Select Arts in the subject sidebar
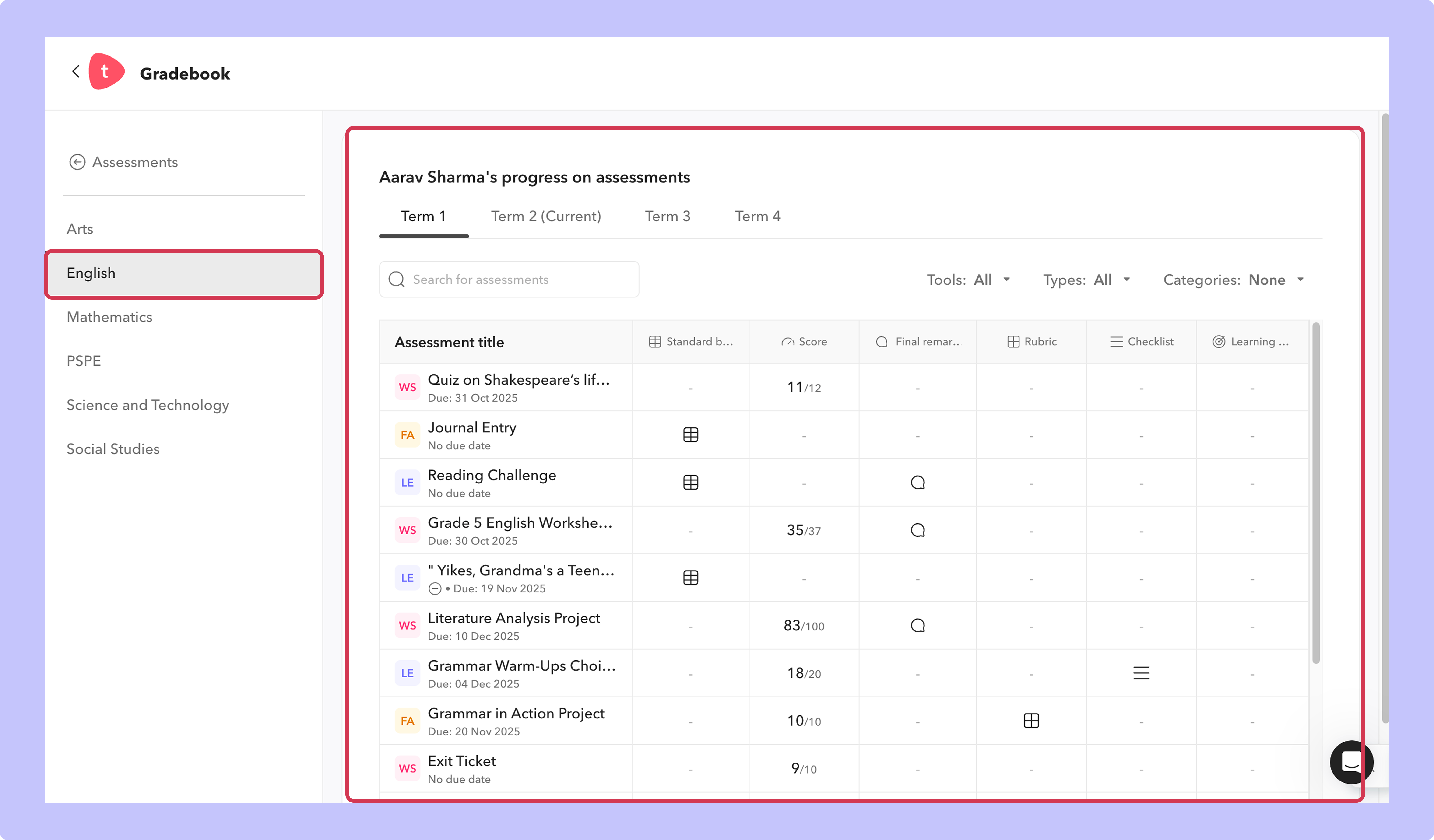1434x840 pixels. tap(80, 229)
